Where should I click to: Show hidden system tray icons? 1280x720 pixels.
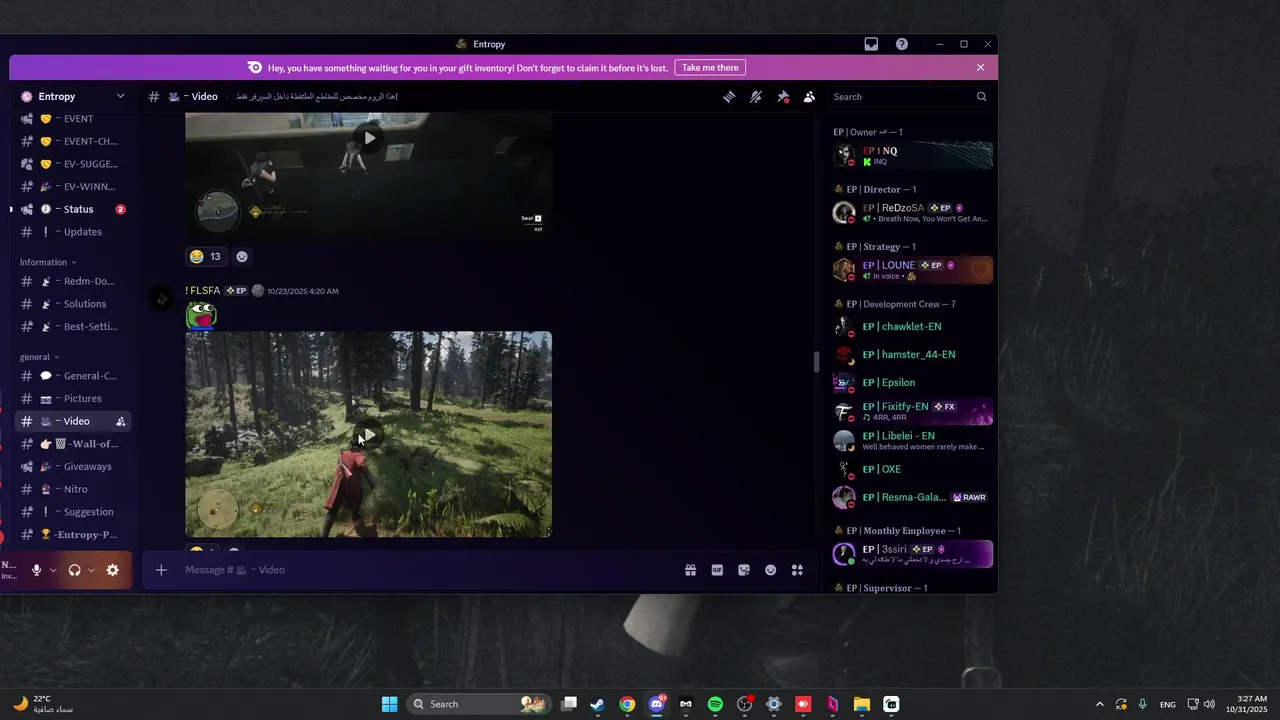1100,704
